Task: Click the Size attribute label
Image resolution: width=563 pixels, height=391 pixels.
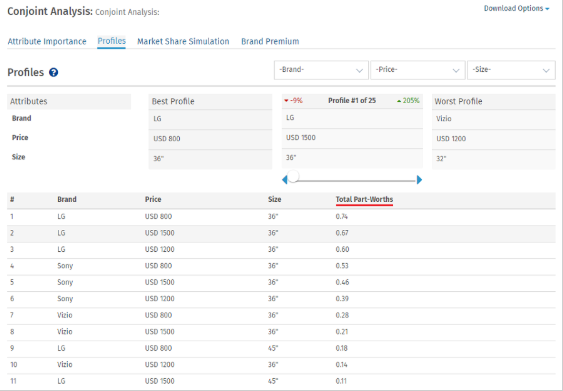Action: pyautogui.click(x=18, y=157)
